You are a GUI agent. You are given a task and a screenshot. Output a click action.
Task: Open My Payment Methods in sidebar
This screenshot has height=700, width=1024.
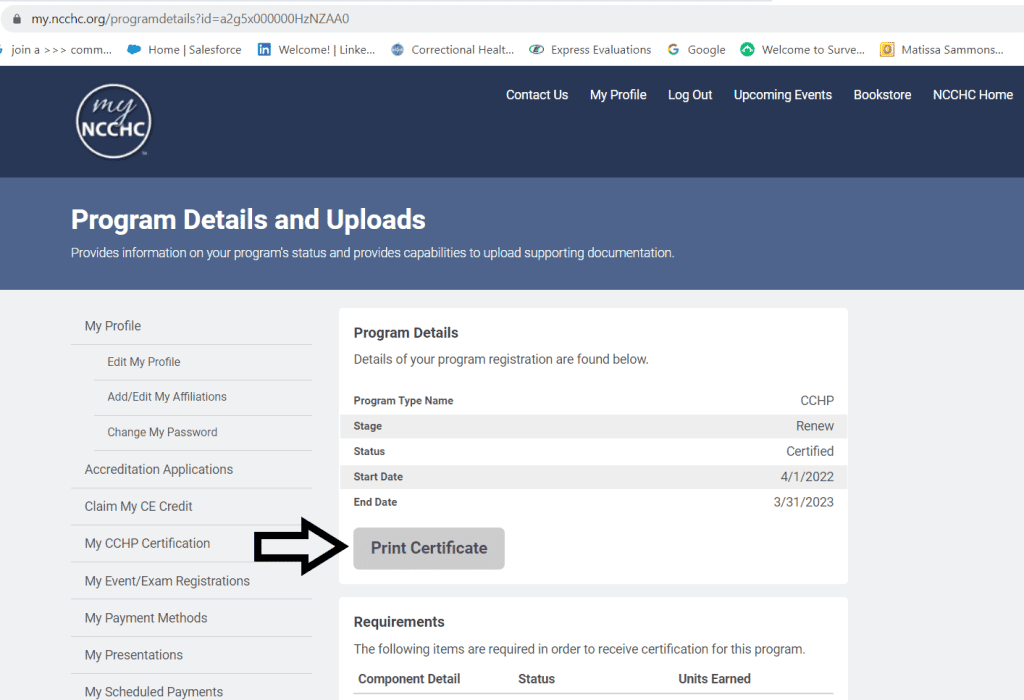point(146,618)
